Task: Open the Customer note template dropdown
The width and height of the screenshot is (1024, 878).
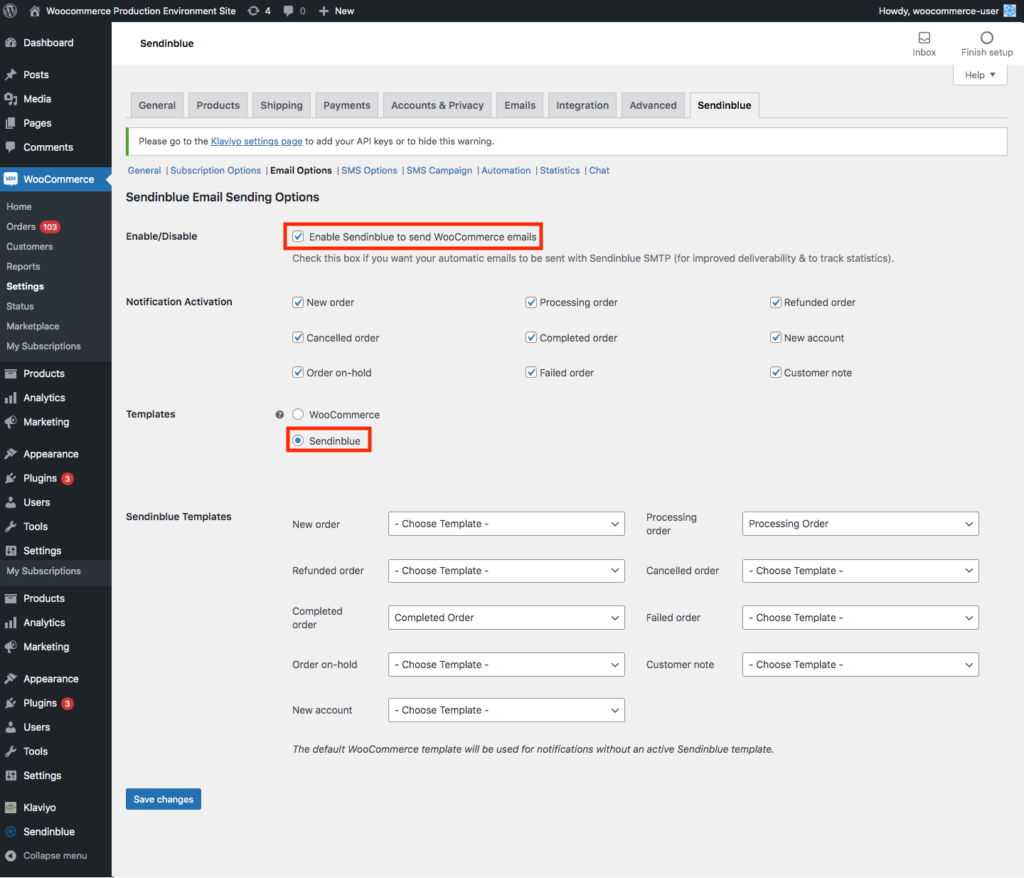Action: click(x=860, y=664)
